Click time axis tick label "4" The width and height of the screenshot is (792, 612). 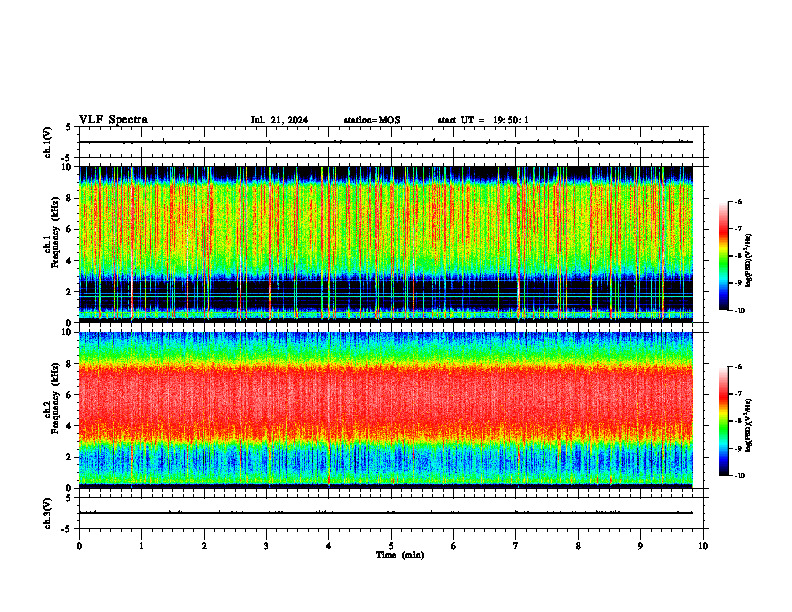(329, 546)
